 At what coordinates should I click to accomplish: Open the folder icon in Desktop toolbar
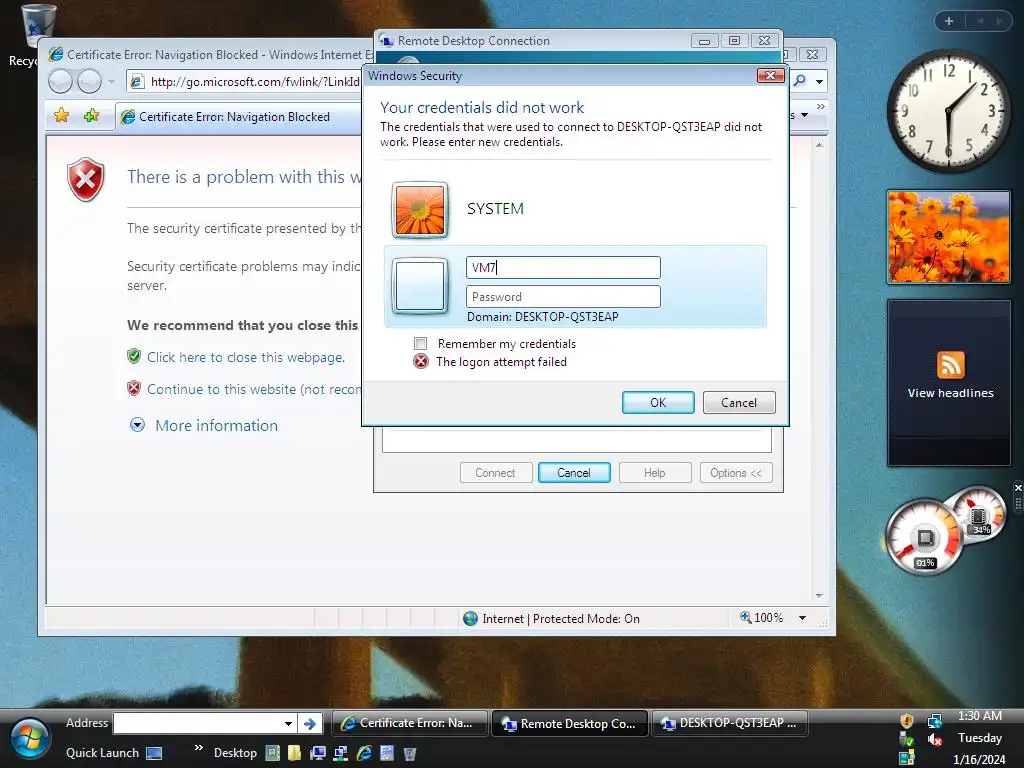295,753
